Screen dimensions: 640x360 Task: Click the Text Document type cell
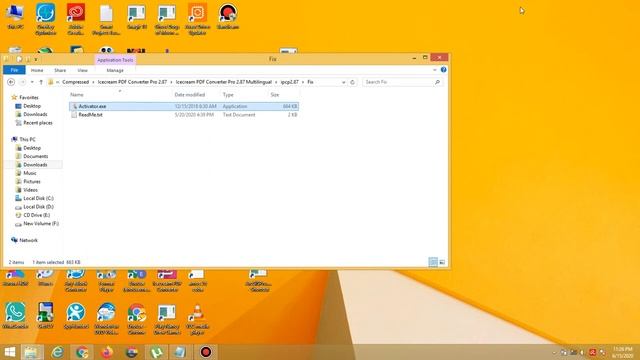tap(239, 115)
